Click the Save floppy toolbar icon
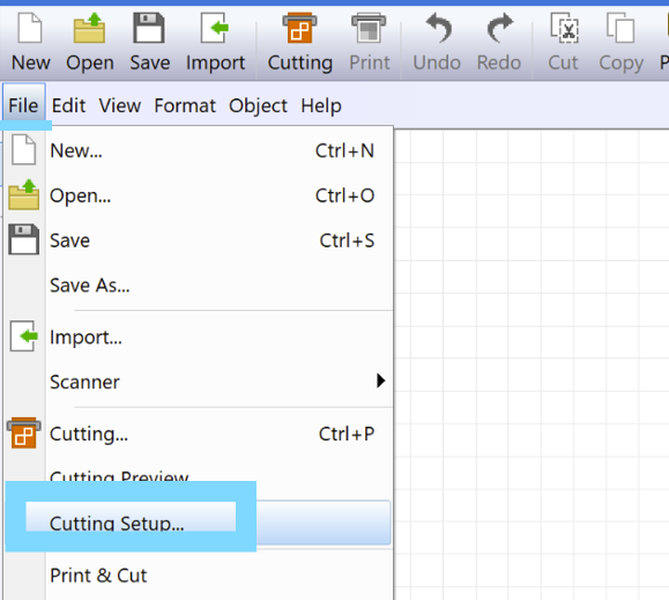 [x=148, y=28]
